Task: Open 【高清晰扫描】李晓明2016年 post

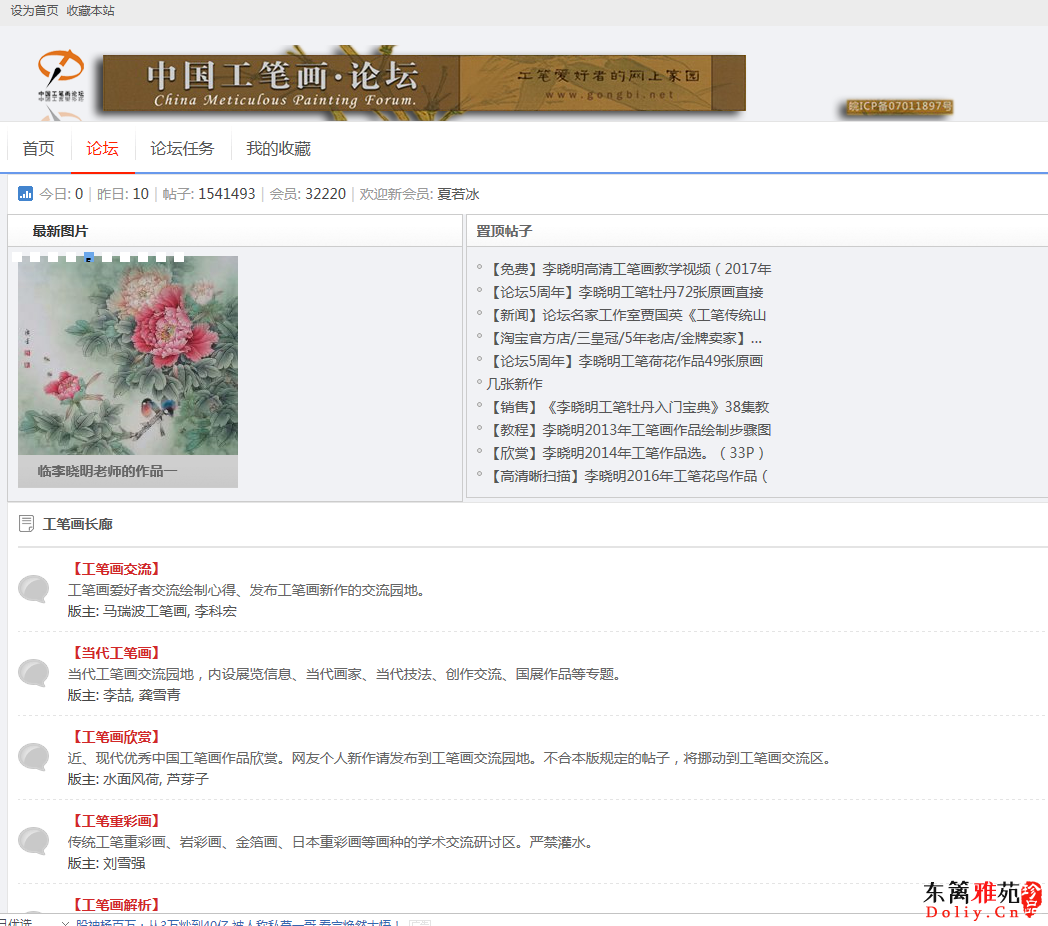Action: (x=627, y=476)
